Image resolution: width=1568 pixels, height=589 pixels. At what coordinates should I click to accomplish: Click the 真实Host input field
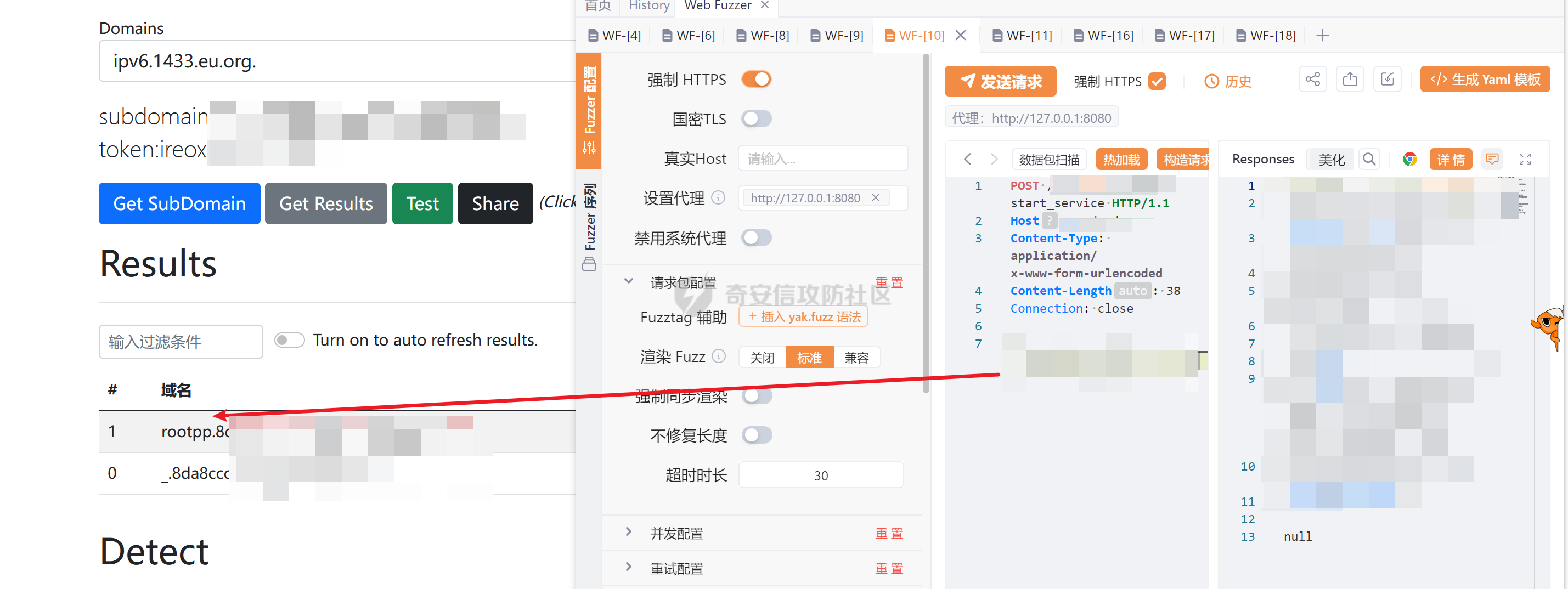click(822, 158)
